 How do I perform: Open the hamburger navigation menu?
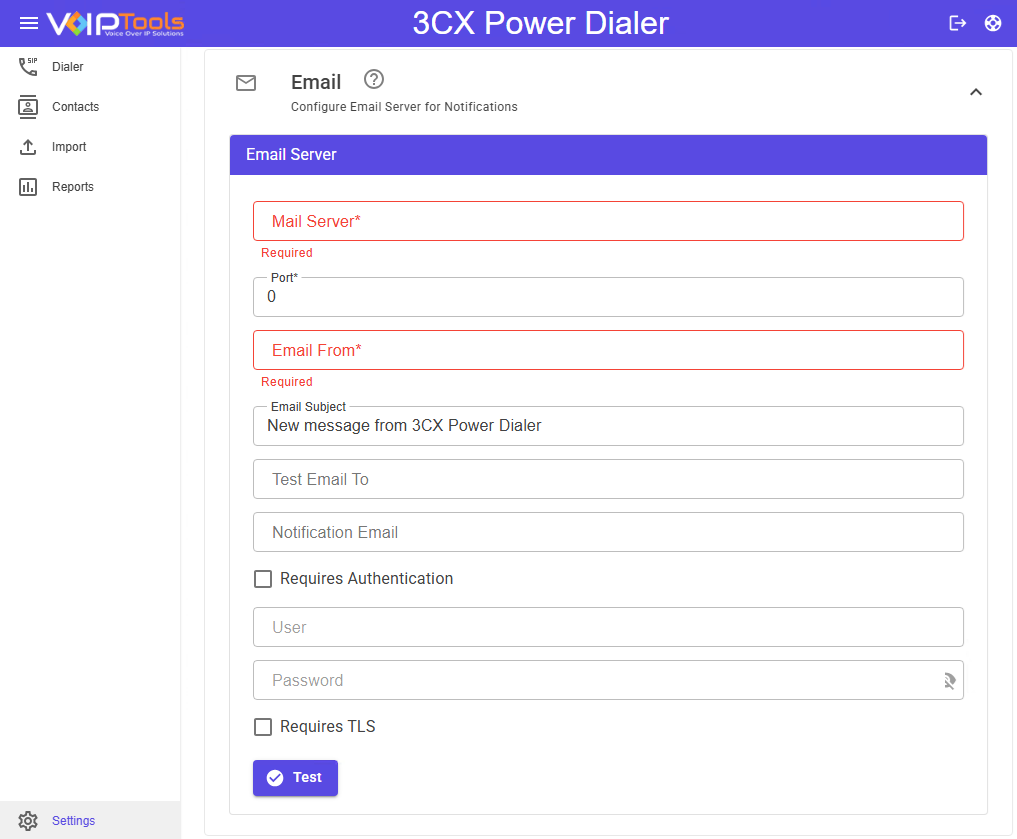[29, 23]
